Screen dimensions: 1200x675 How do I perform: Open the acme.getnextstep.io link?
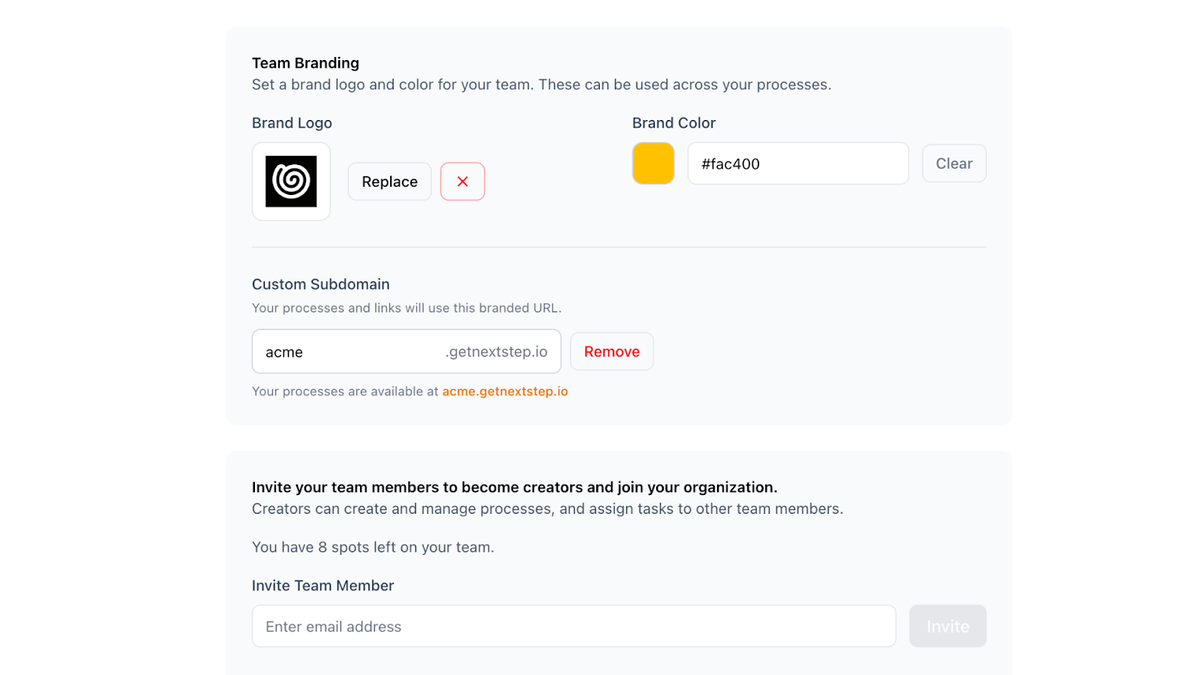[505, 391]
